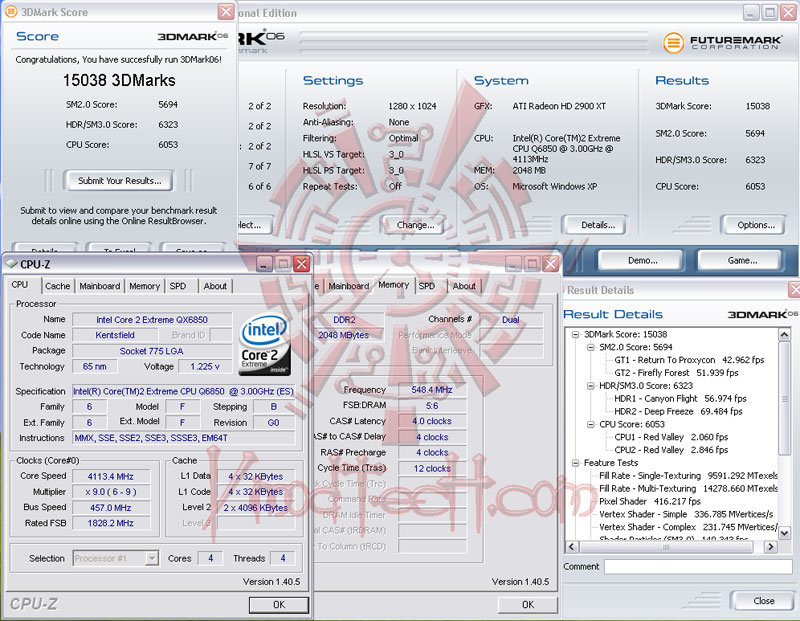This screenshot has height=621, width=800.
Task: Click the CPU-Z title bar icon
Action: [11, 264]
